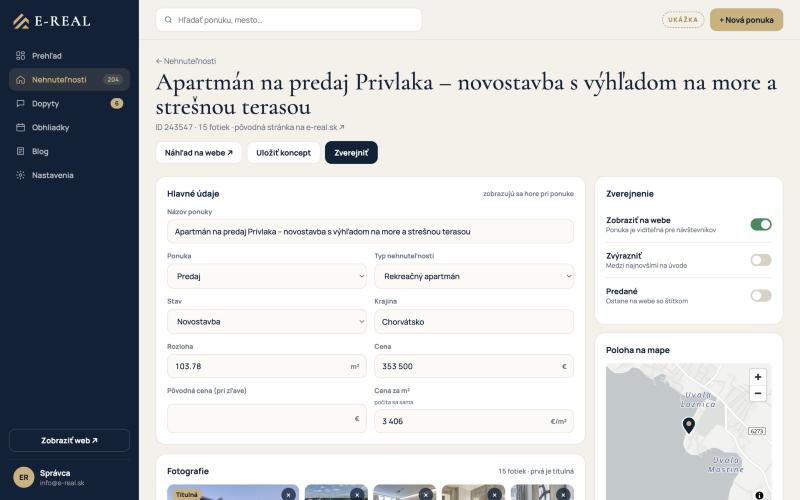The width and height of the screenshot is (800, 500).
Task: Remove the third photo thumbnail
Action: tap(426, 494)
